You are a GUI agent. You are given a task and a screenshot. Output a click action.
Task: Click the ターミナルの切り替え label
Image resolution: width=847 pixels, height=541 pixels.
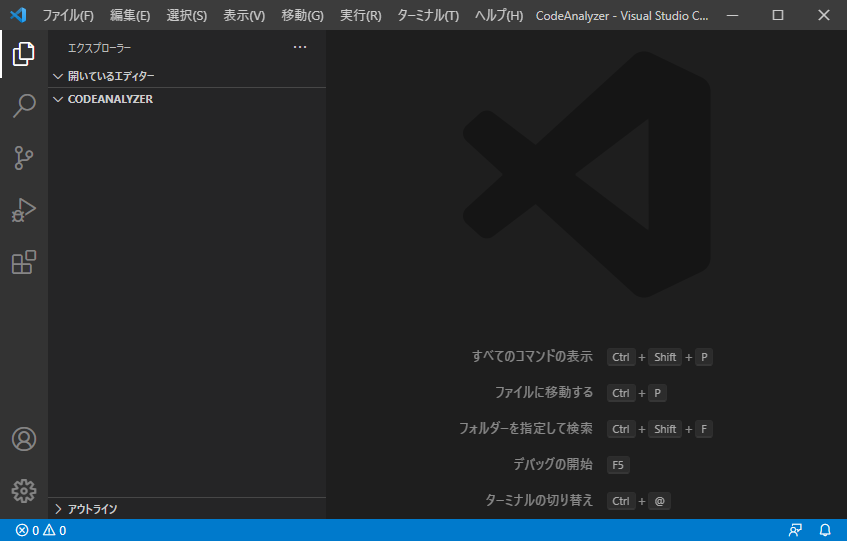tap(539, 501)
